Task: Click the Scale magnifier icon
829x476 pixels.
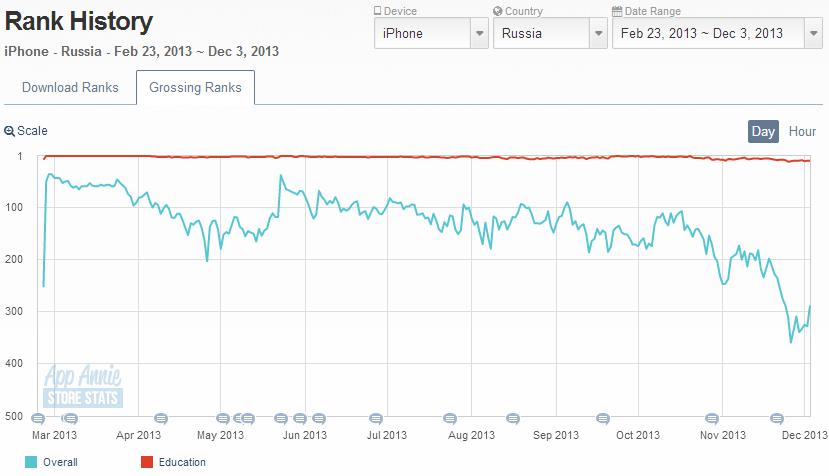Action: pos(9,131)
